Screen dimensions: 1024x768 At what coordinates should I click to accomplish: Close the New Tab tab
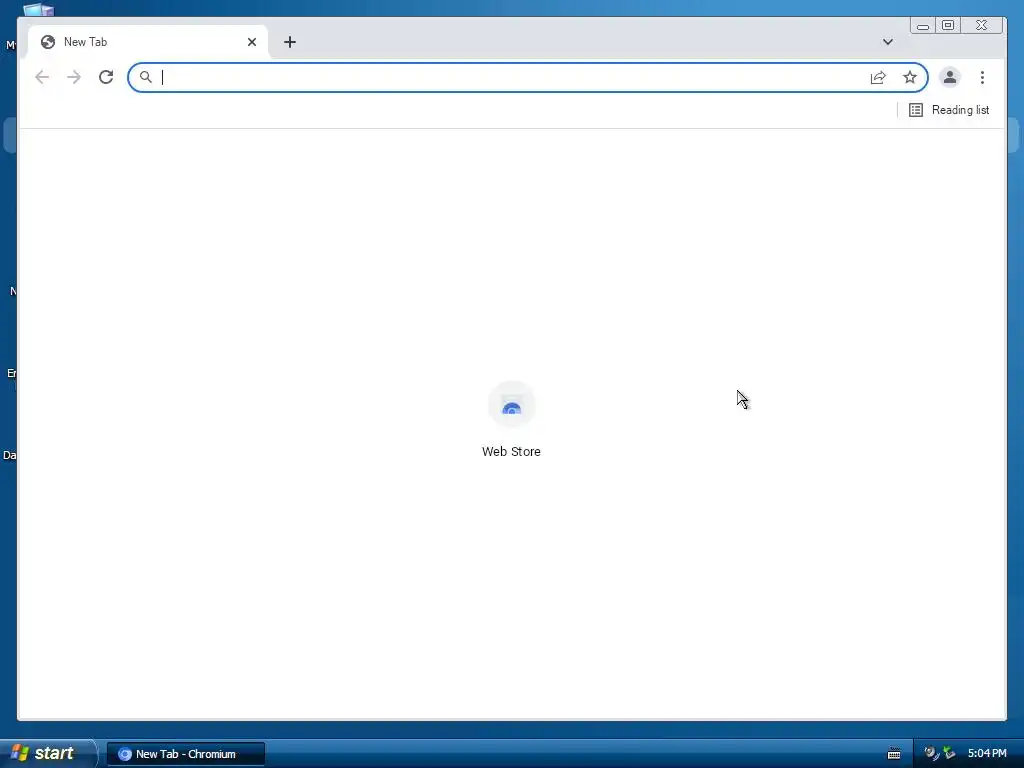(252, 42)
